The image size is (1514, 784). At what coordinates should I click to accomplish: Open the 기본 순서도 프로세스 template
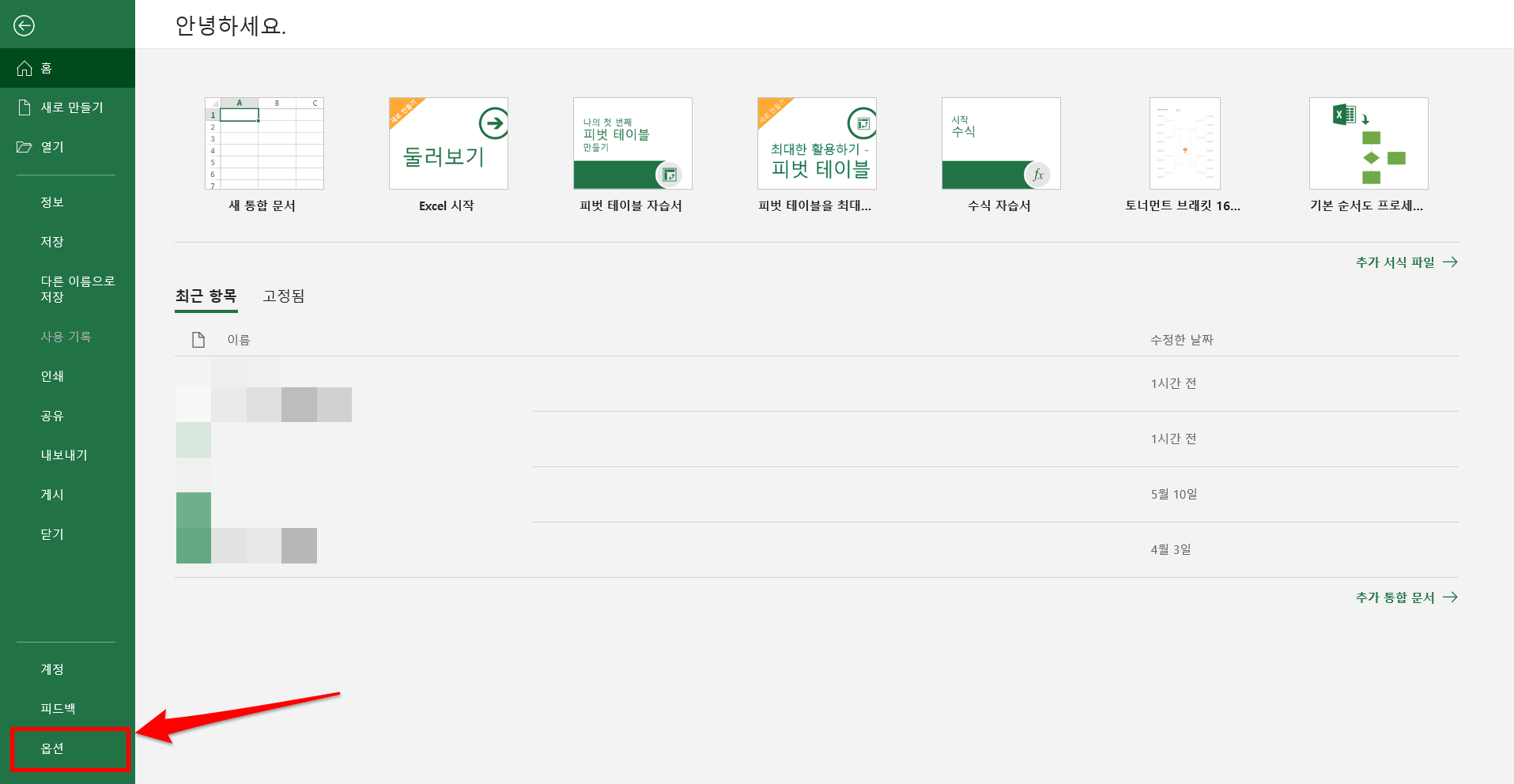point(1369,143)
